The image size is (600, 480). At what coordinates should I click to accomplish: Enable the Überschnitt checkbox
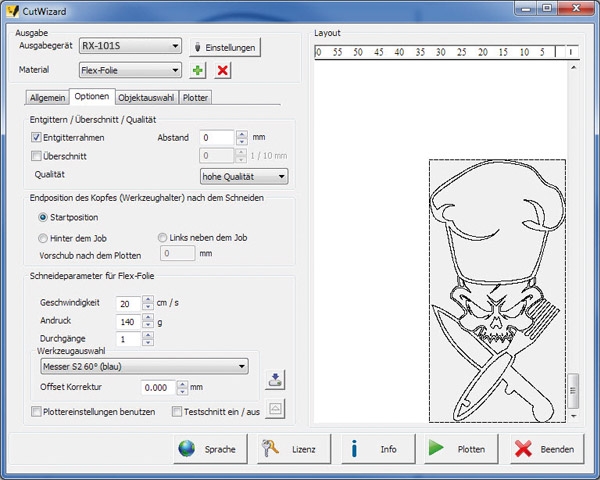(37, 156)
